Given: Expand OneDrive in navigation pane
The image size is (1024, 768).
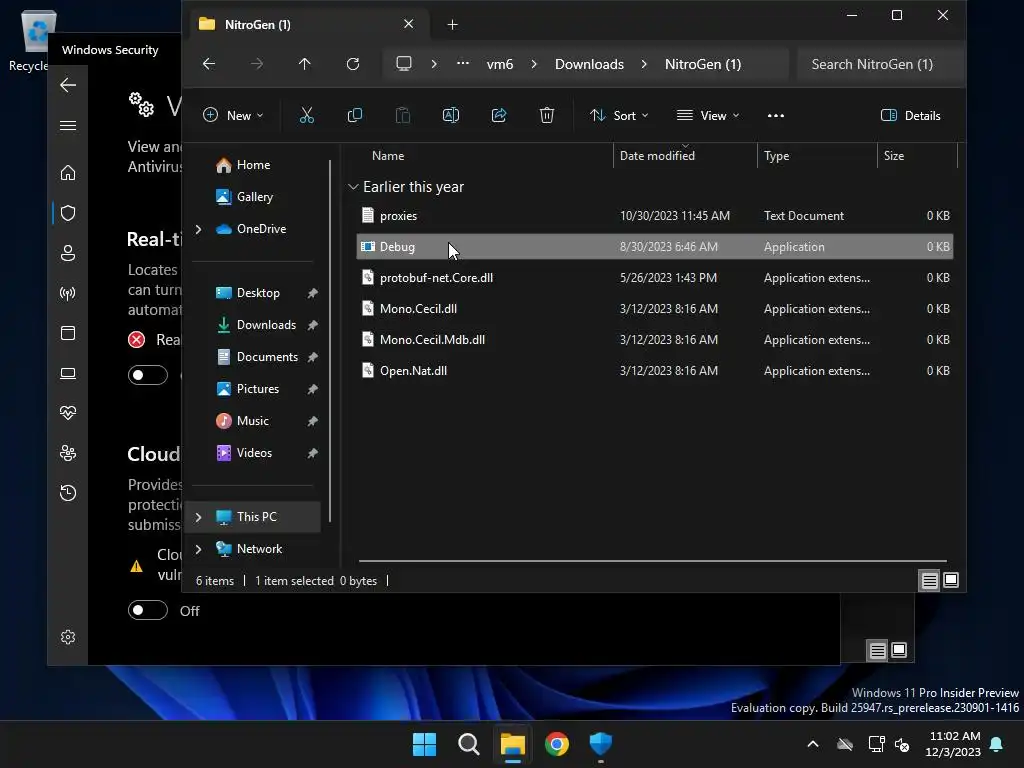Looking at the screenshot, I should pos(199,229).
